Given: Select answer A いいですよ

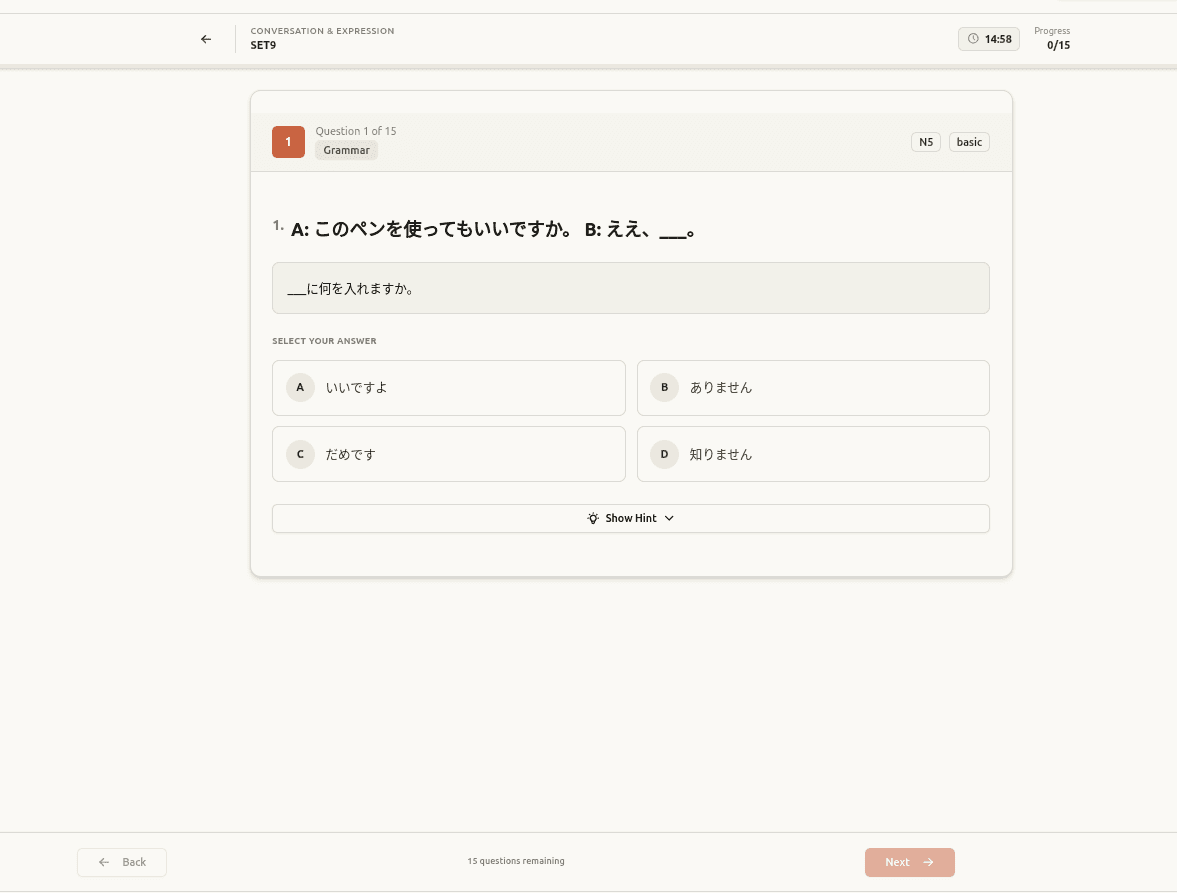Looking at the screenshot, I should click(x=449, y=388).
